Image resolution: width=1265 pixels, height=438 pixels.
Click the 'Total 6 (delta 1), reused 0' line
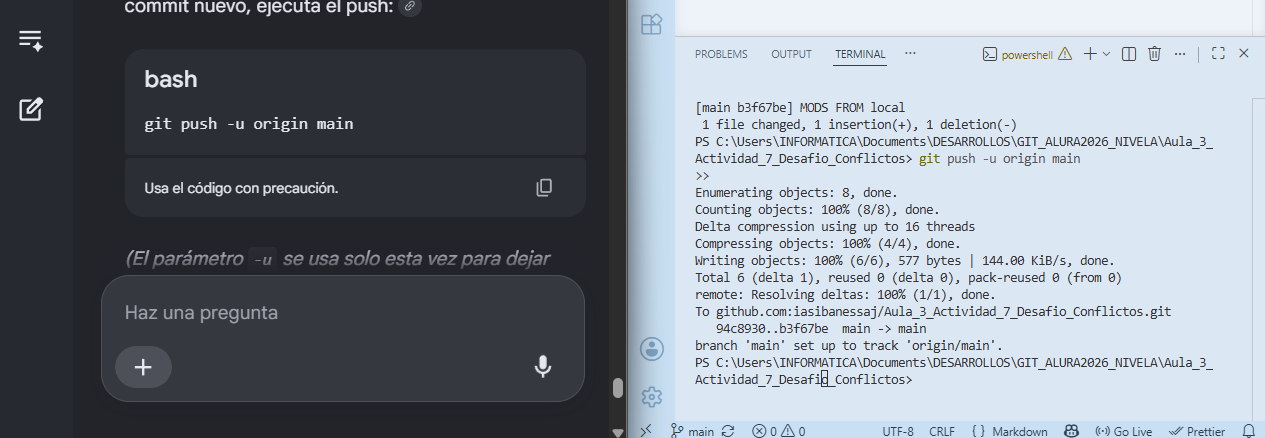pos(908,277)
